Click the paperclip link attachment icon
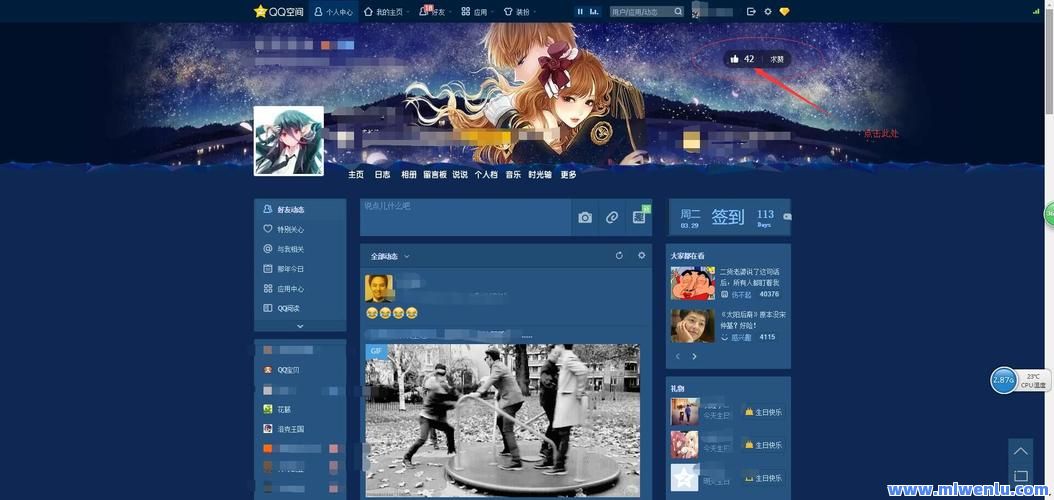 [612, 218]
